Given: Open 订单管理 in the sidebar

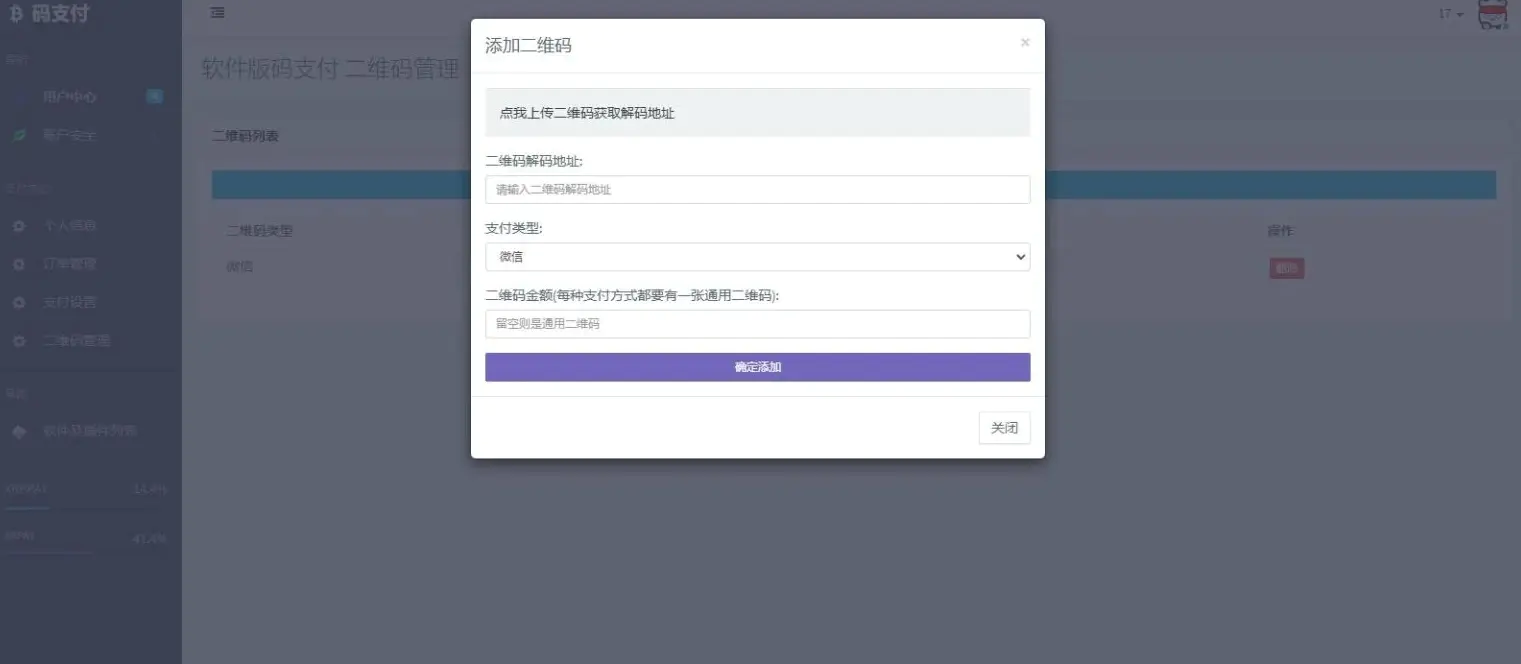Looking at the screenshot, I should (x=70, y=264).
